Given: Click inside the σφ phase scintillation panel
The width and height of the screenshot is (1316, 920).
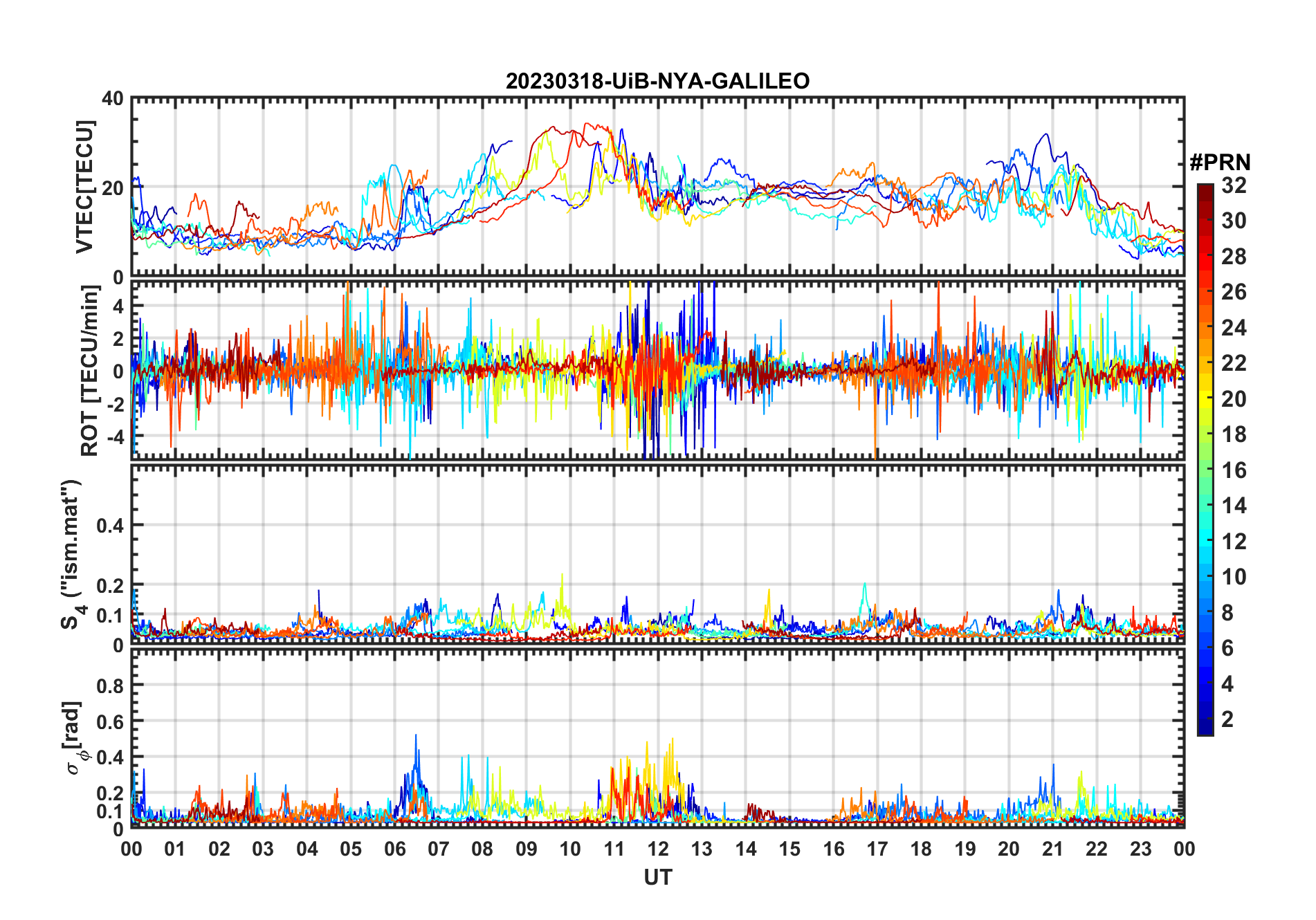Looking at the screenshot, I should (657, 737).
